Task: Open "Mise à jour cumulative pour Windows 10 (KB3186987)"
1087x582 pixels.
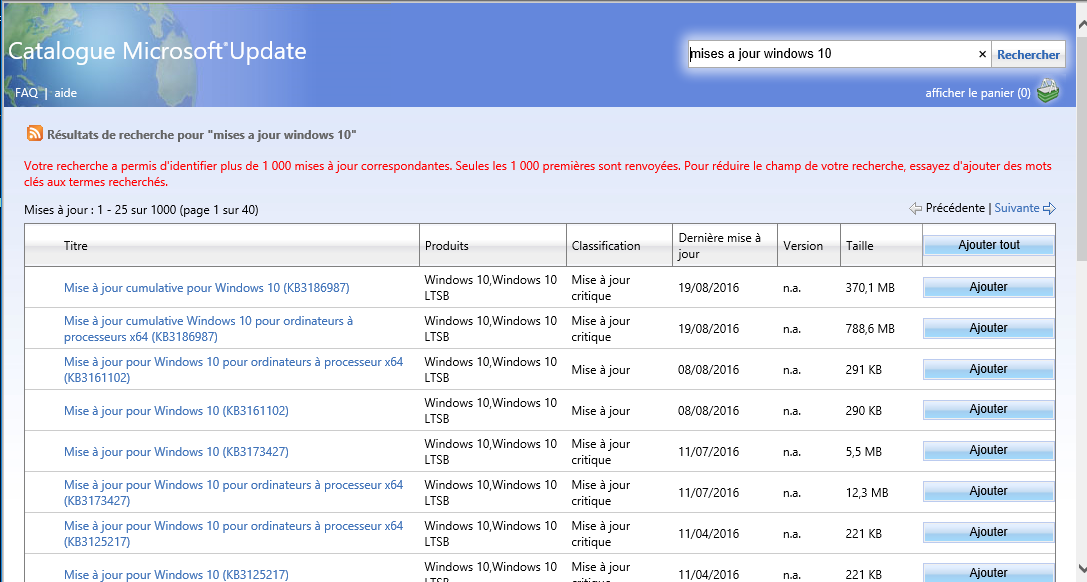Action: (207, 288)
